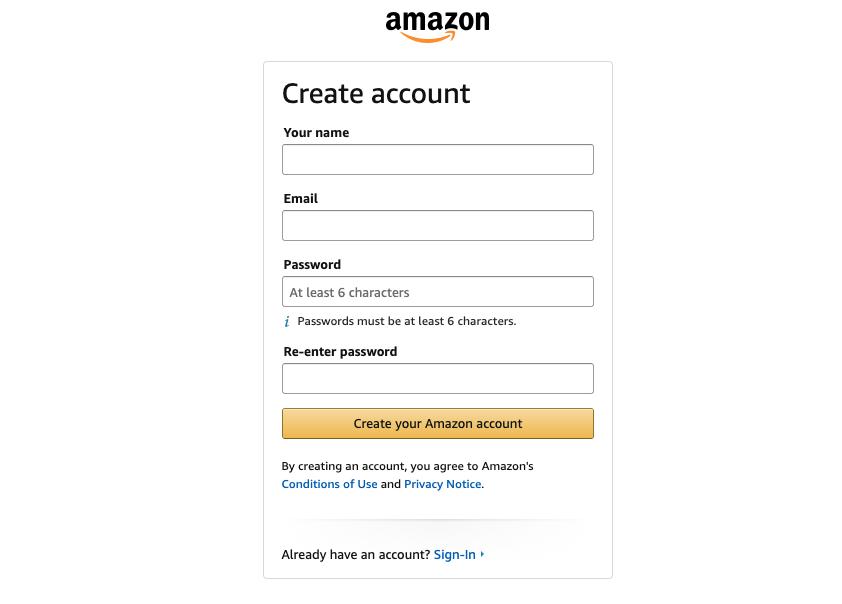Follow the Sign-In link
Viewport: 842px width, 604px height.
454,555
